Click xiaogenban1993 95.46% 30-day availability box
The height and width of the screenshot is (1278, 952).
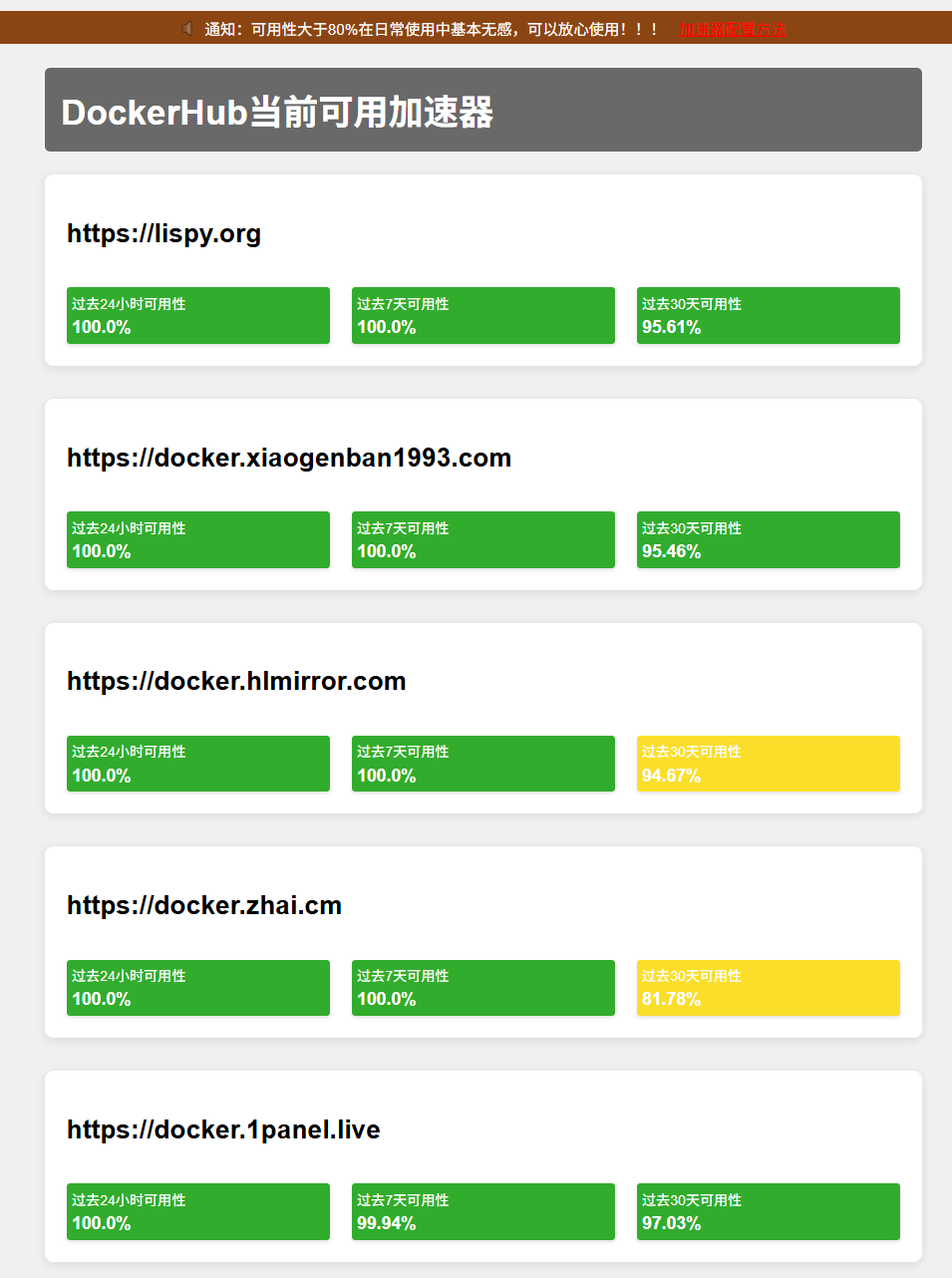(769, 539)
